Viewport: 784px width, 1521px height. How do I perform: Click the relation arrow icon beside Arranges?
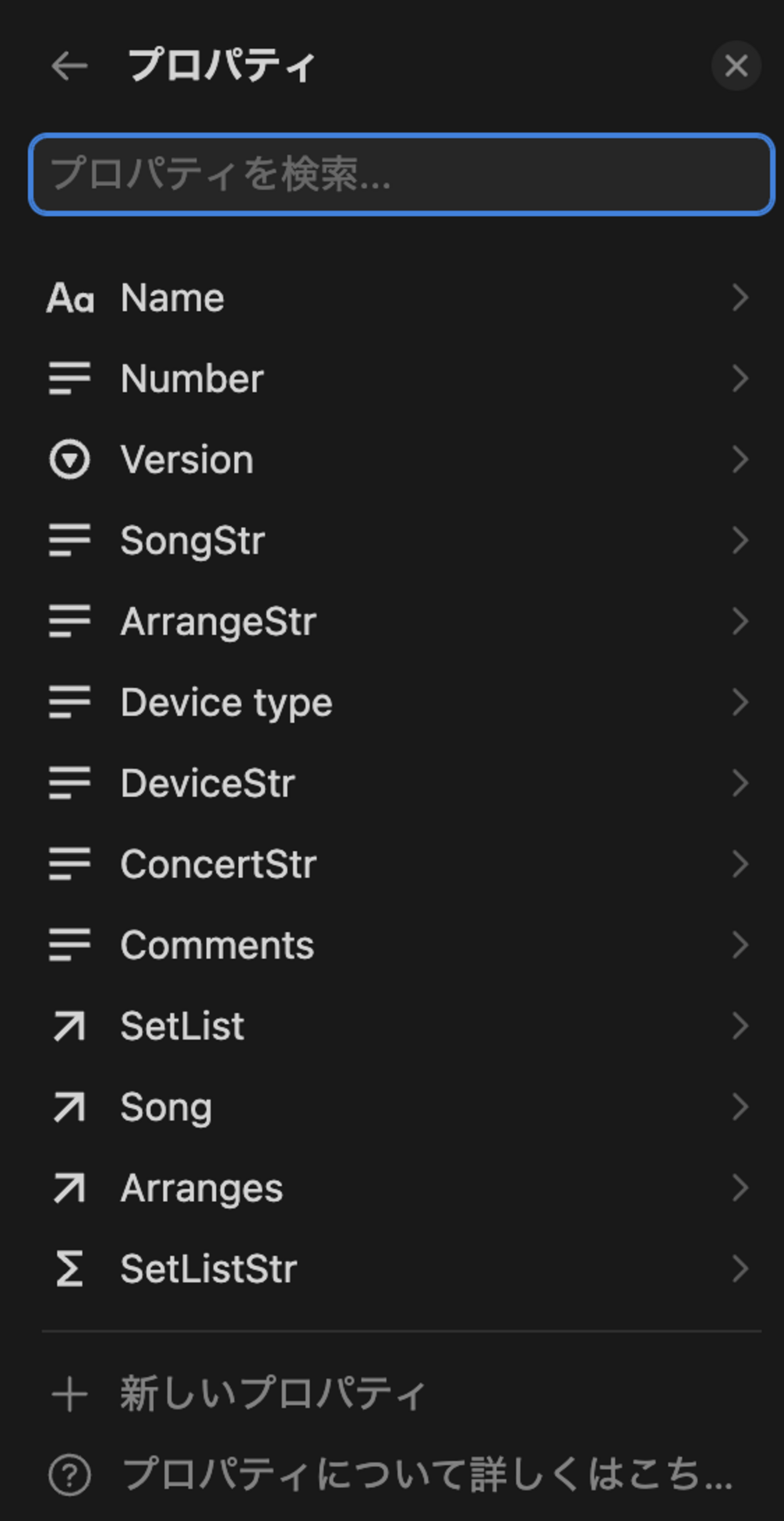tap(69, 1188)
